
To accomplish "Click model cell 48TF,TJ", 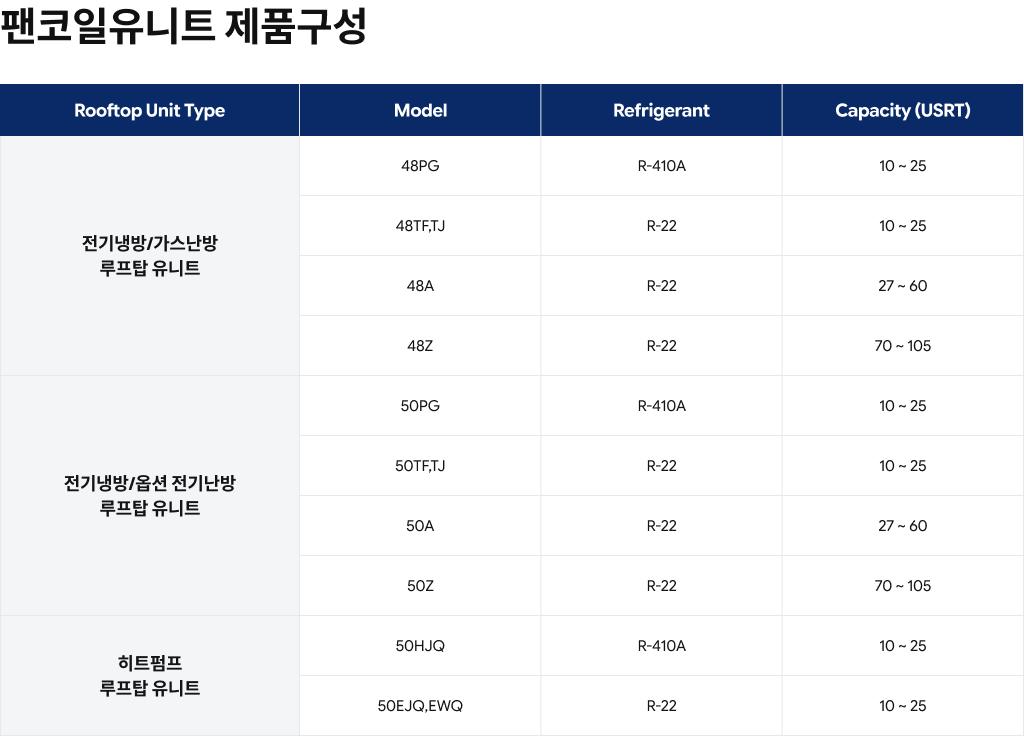I will pyautogui.click(x=420, y=226).
